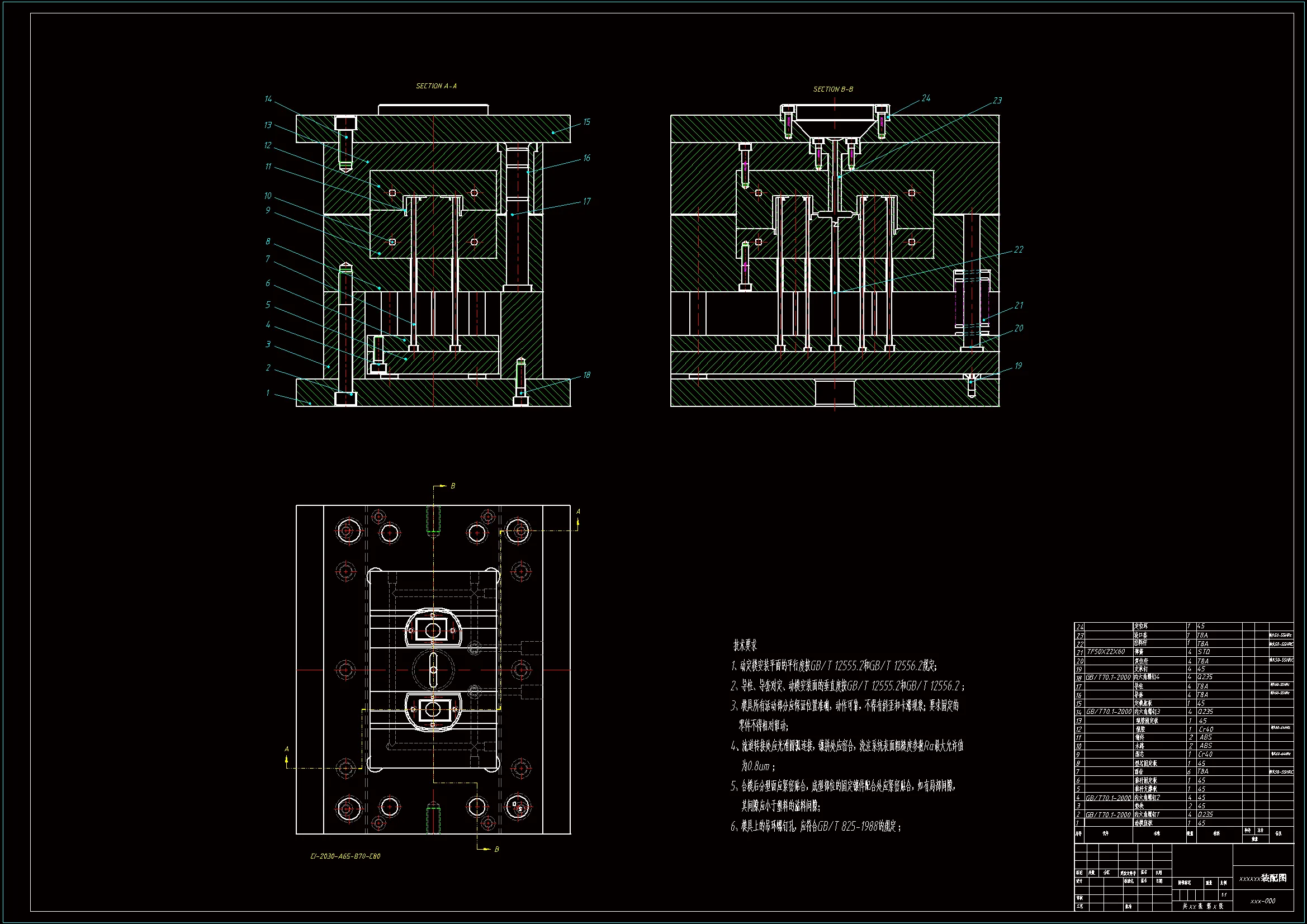Select part balloon number 14

(268, 99)
